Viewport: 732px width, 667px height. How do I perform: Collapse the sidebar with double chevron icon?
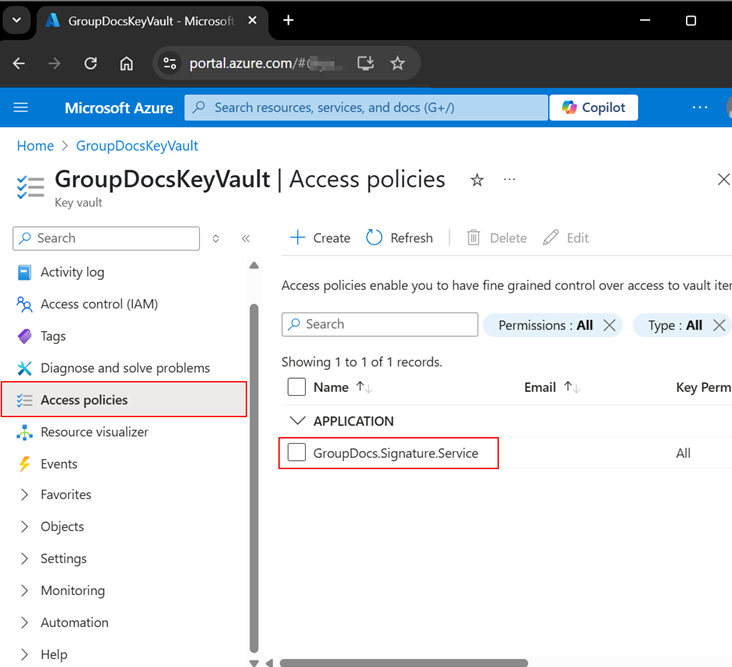coord(245,239)
